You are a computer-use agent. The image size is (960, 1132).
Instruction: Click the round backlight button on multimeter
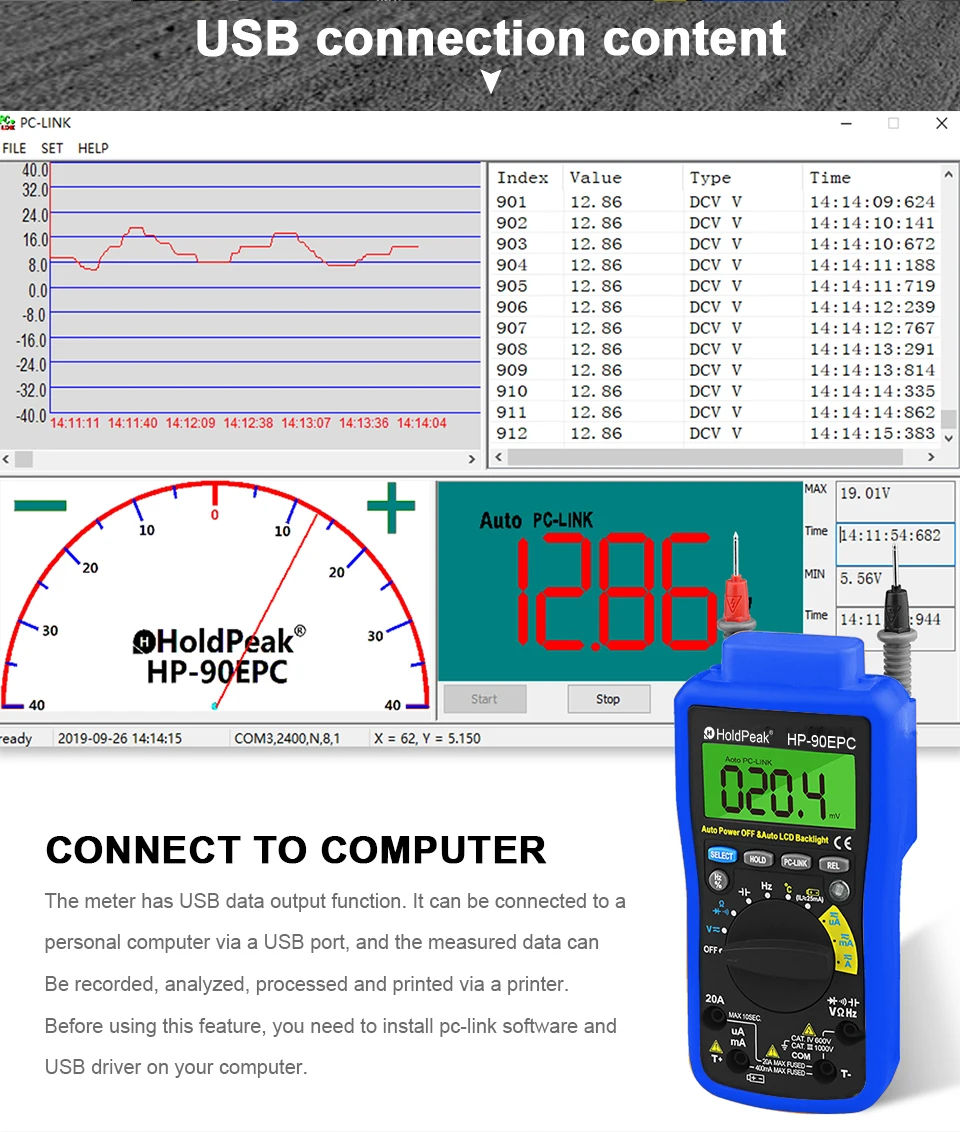click(x=838, y=890)
